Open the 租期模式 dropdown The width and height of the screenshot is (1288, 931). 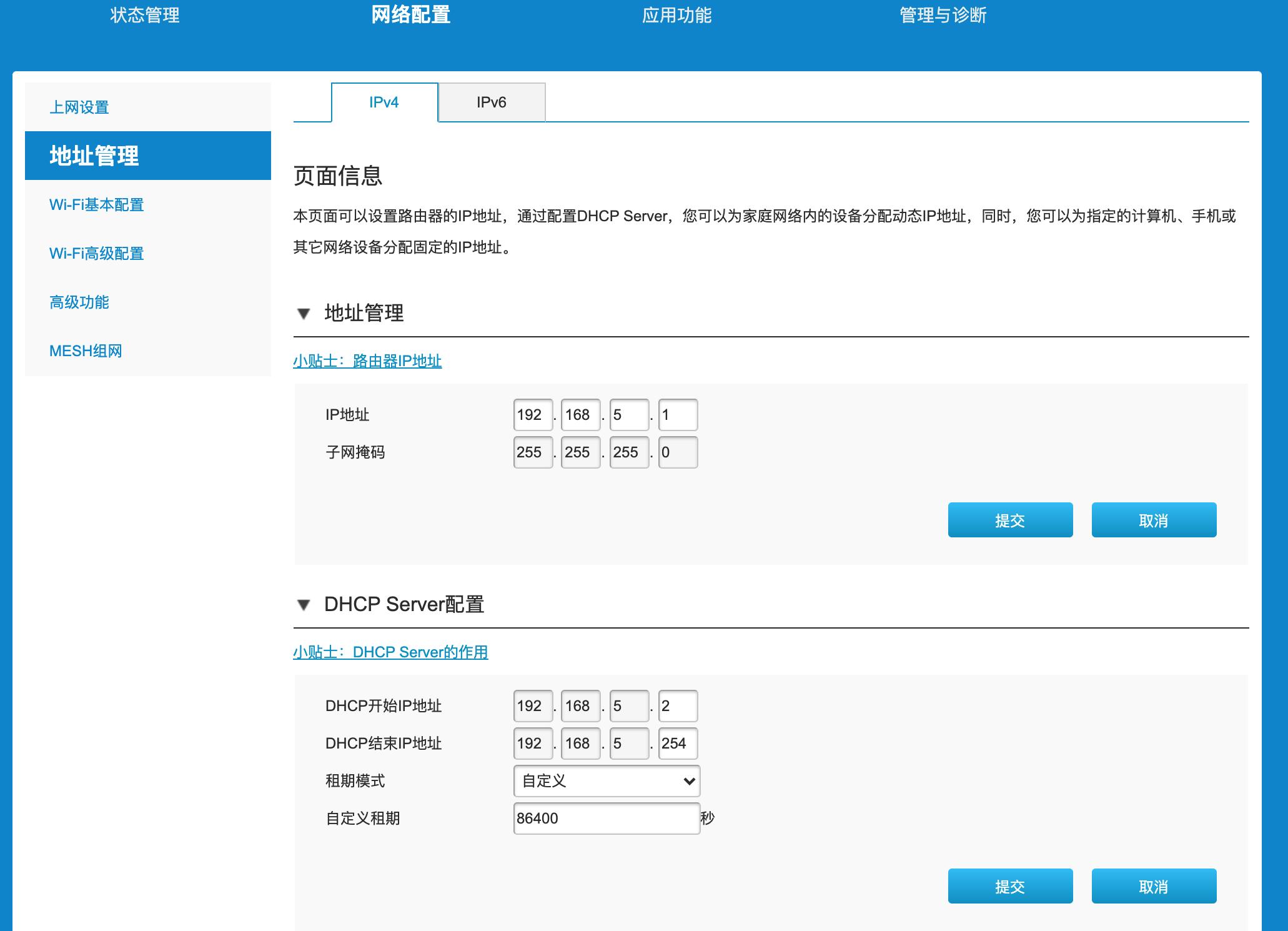(606, 780)
